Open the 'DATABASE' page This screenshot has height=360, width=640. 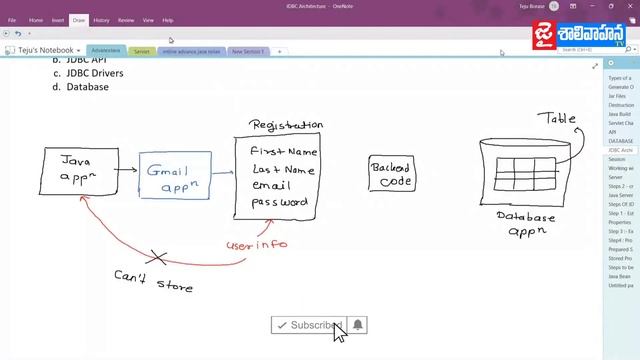[620, 141]
